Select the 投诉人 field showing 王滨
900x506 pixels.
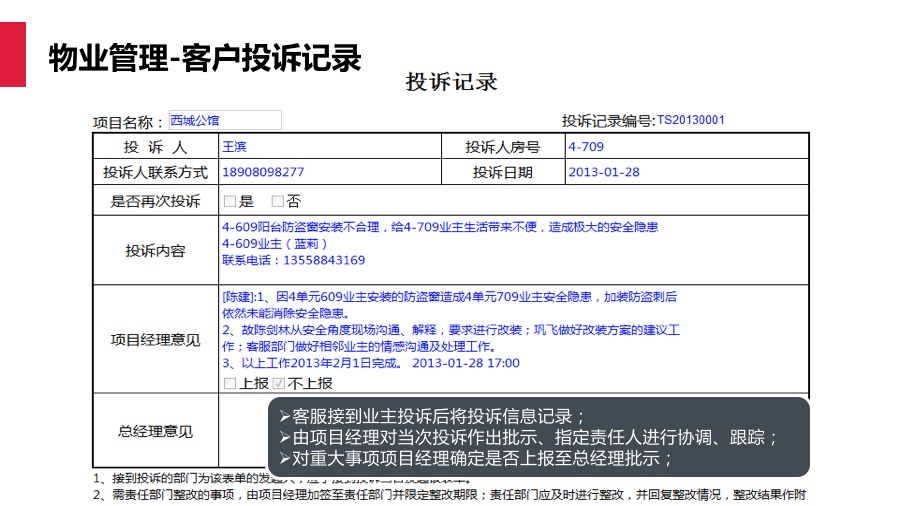click(330, 147)
